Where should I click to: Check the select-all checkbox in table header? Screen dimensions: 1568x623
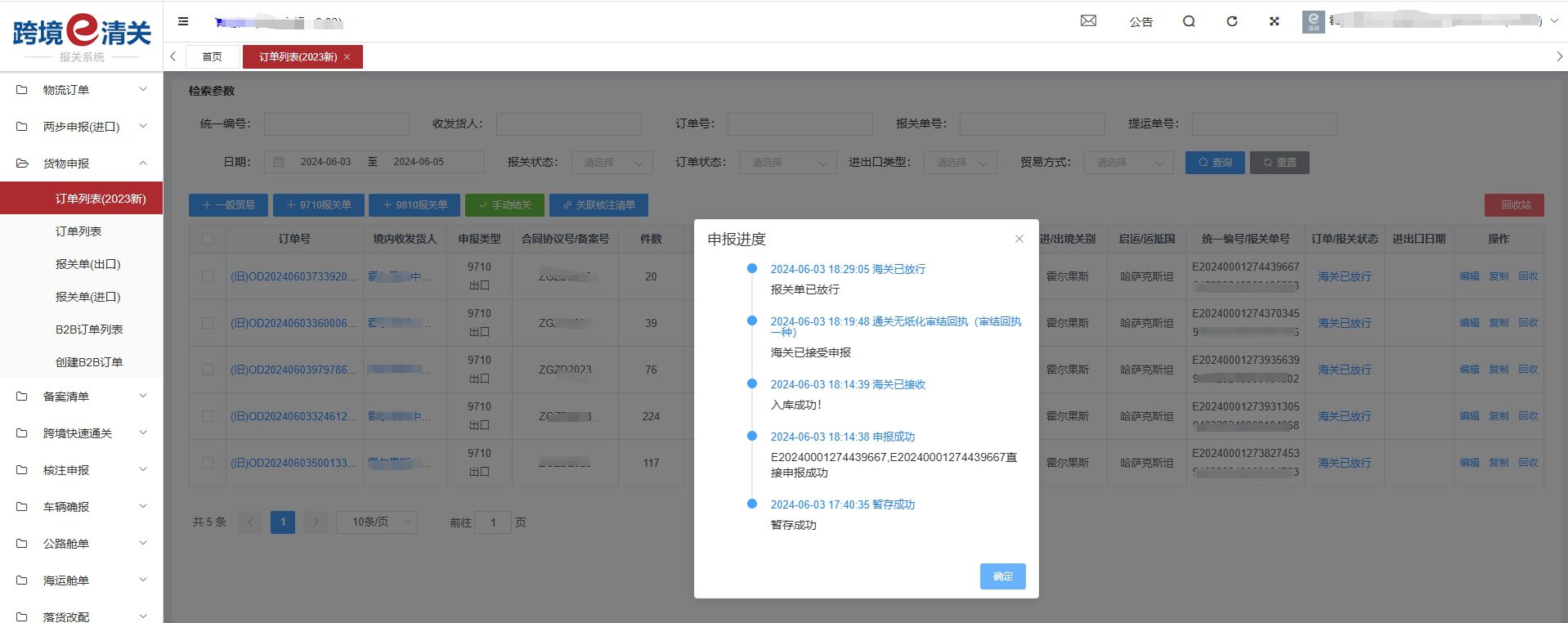pyautogui.click(x=208, y=239)
